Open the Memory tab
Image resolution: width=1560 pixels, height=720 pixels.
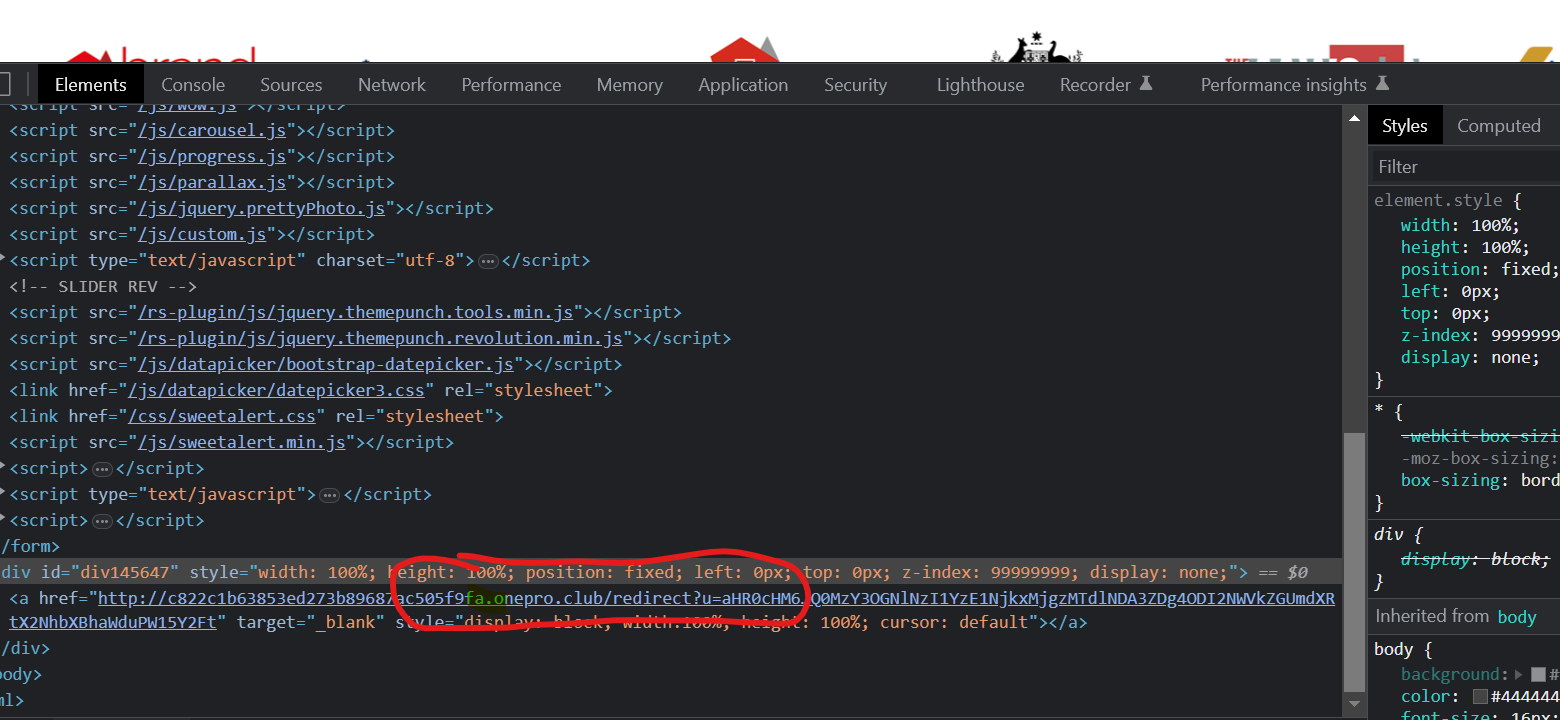[629, 85]
